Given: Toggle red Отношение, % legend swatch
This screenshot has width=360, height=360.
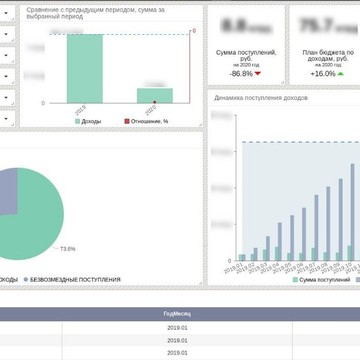Looking at the screenshot, I should pos(127,121).
